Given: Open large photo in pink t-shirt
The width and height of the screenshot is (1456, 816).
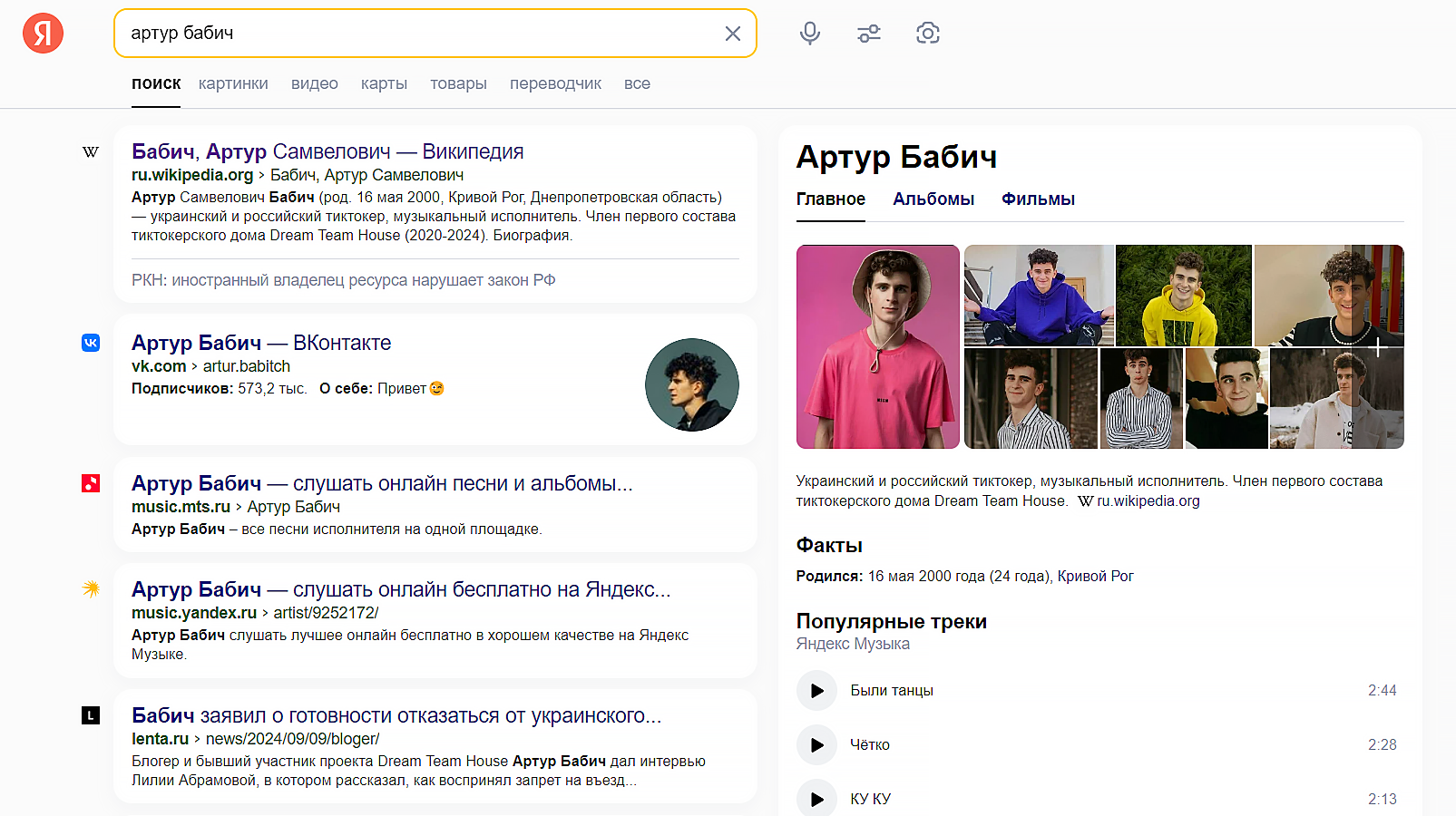Looking at the screenshot, I should 878,347.
